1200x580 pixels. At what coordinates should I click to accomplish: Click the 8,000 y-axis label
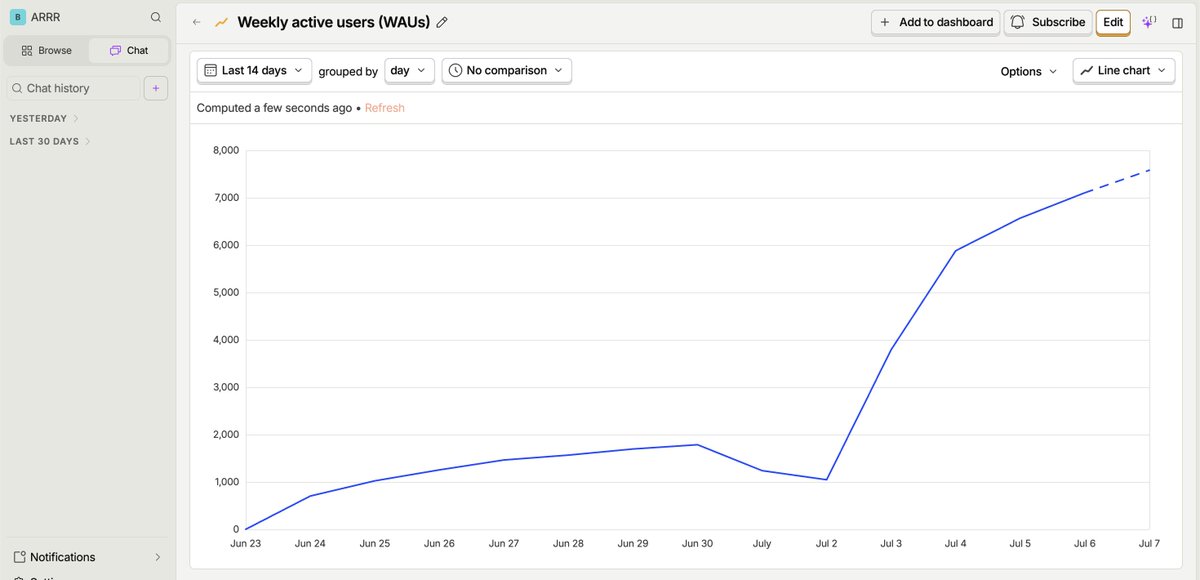pyautogui.click(x=226, y=150)
